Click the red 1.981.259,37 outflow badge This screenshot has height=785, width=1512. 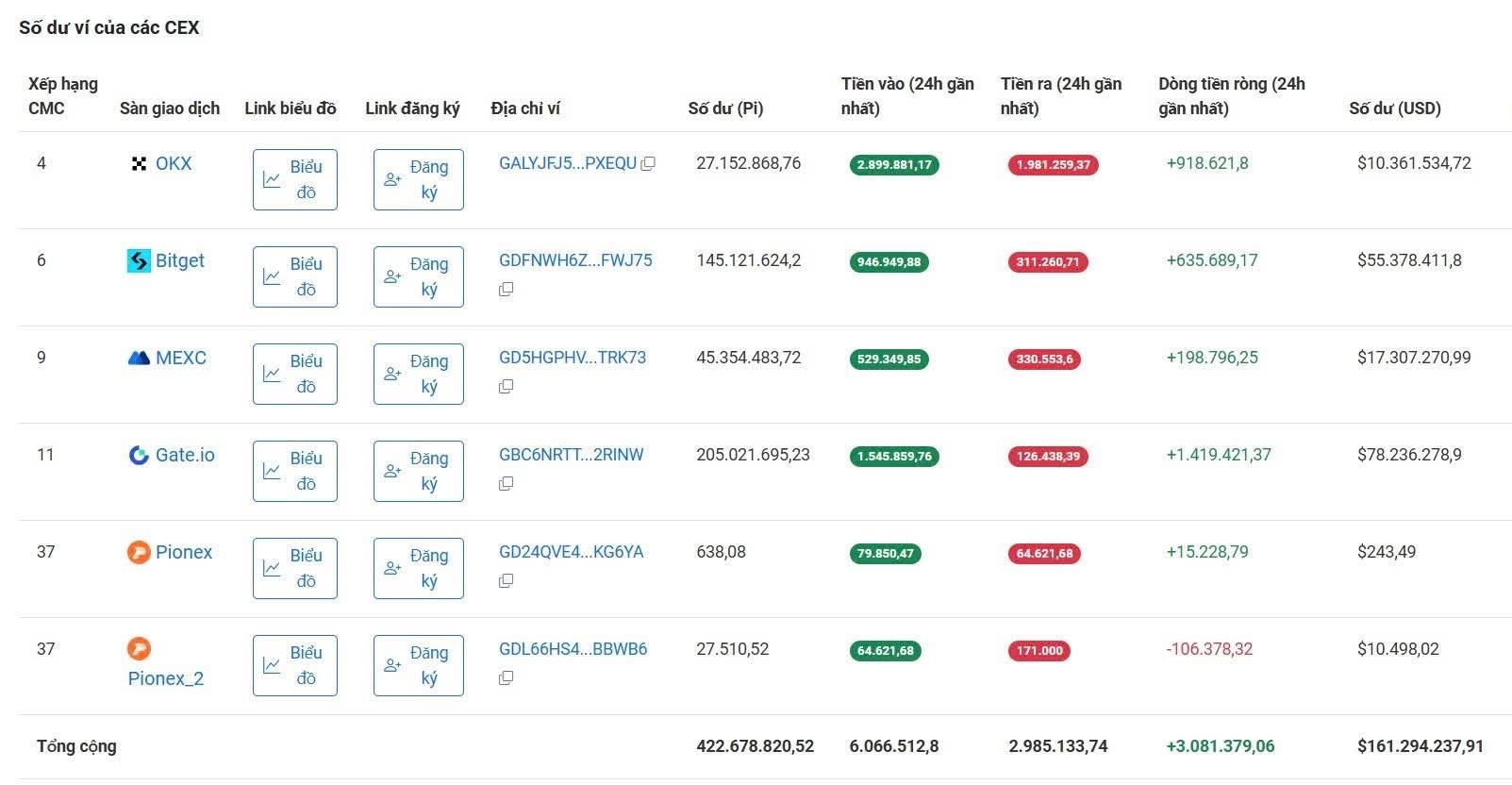click(x=1054, y=165)
